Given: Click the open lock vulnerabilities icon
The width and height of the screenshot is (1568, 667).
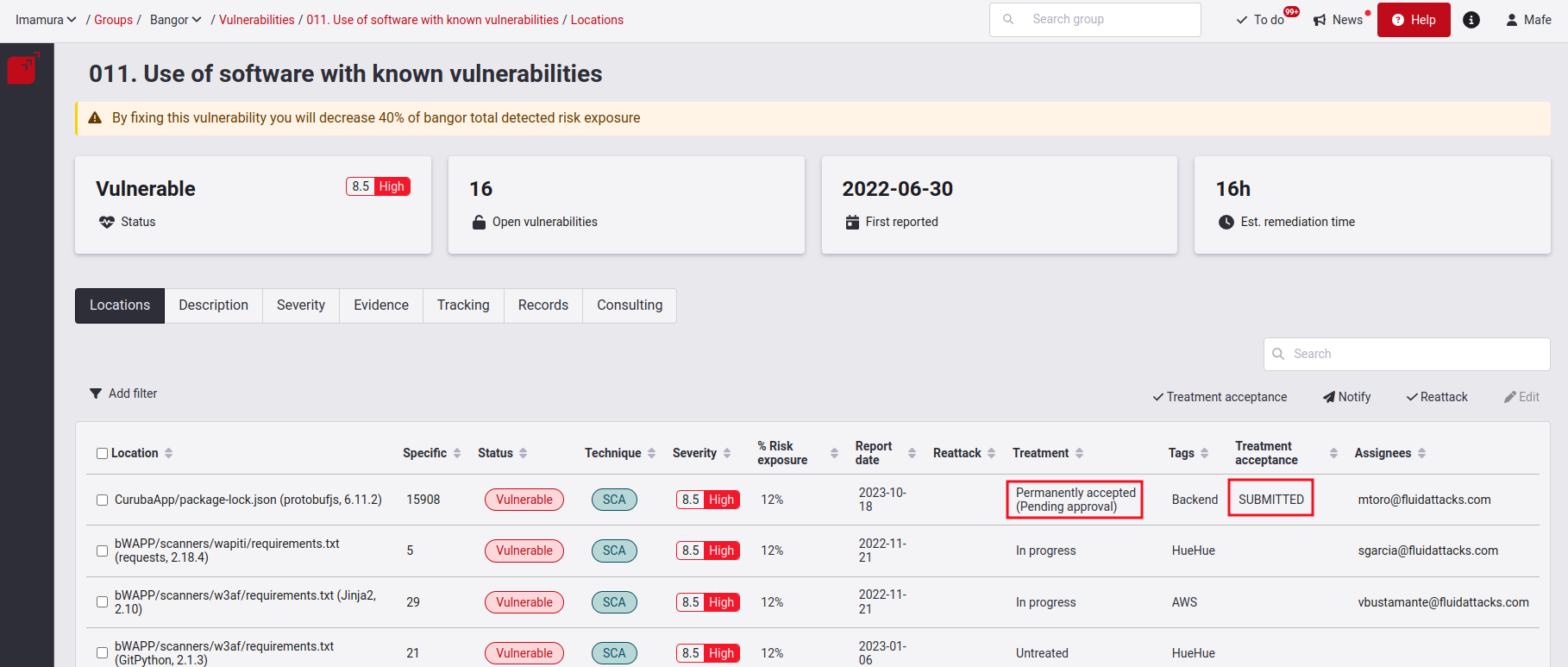Looking at the screenshot, I should pos(479,222).
